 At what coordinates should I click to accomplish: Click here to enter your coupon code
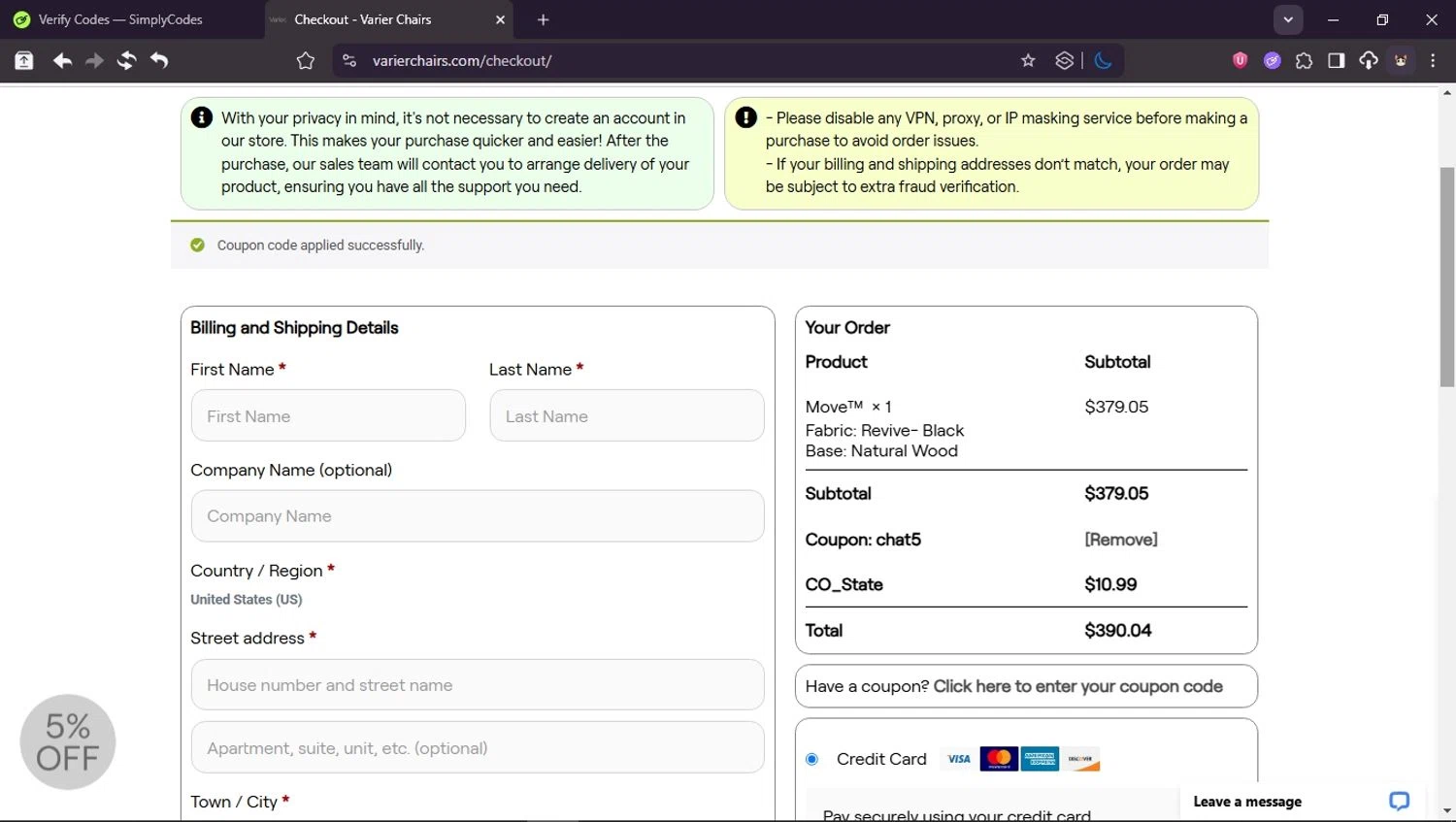click(x=1077, y=686)
